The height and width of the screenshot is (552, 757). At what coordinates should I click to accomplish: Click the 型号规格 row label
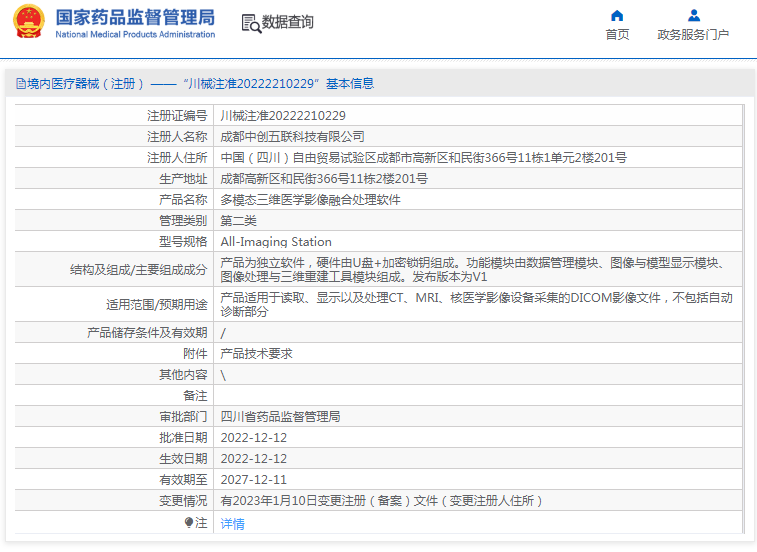pos(183,241)
